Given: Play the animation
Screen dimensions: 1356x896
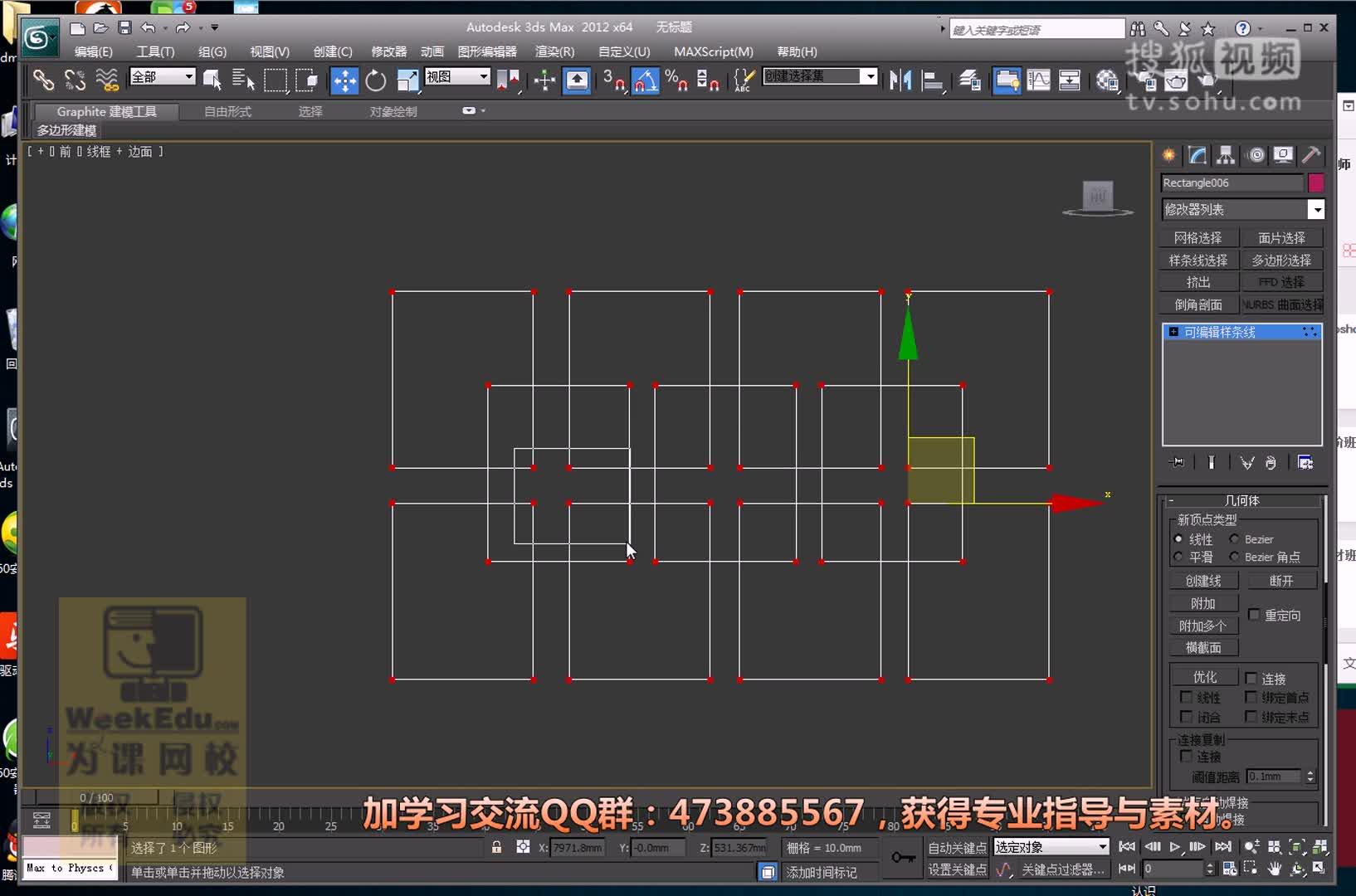Looking at the screenshot, I should tap(1173, 847).
